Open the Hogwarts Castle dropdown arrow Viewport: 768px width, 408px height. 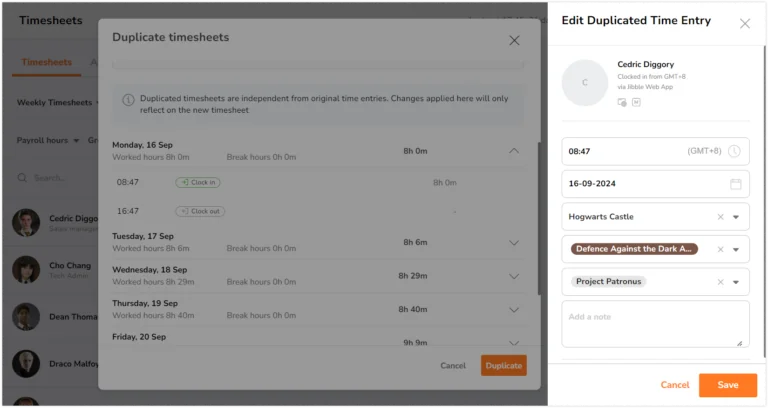(x=736, y=217)
